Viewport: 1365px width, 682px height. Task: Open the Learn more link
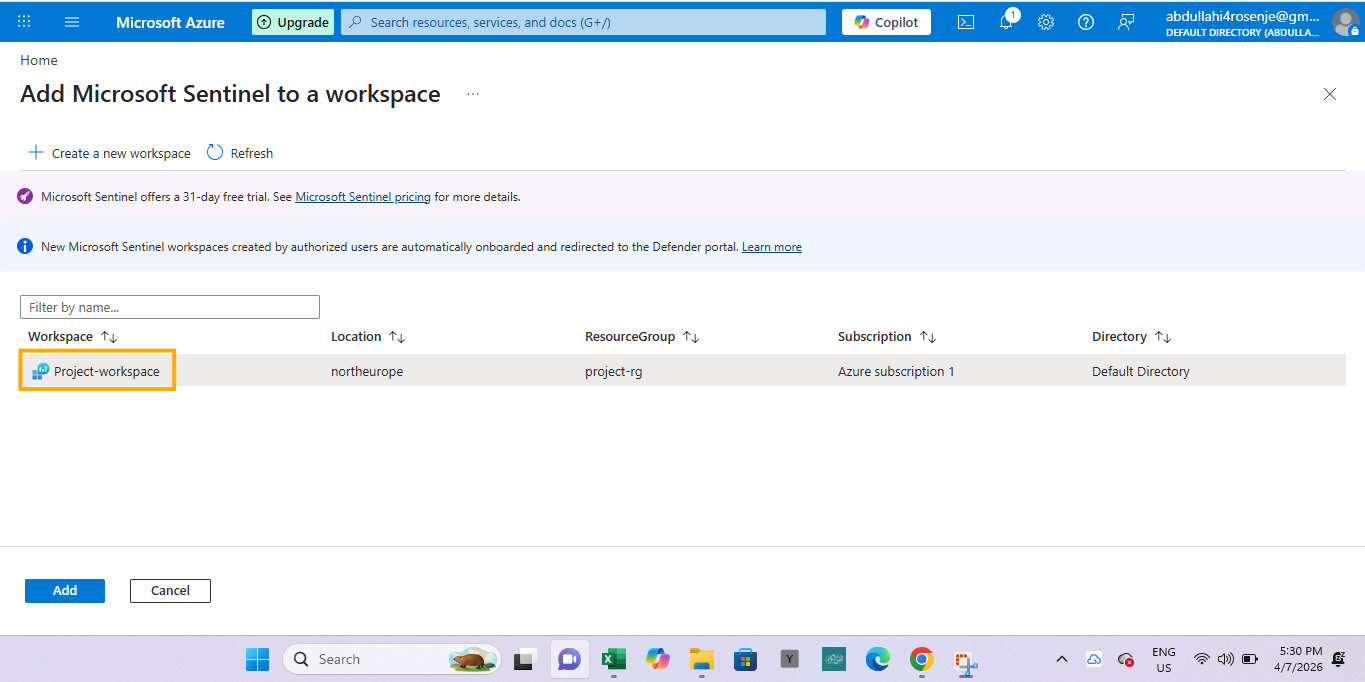[771, 247]
